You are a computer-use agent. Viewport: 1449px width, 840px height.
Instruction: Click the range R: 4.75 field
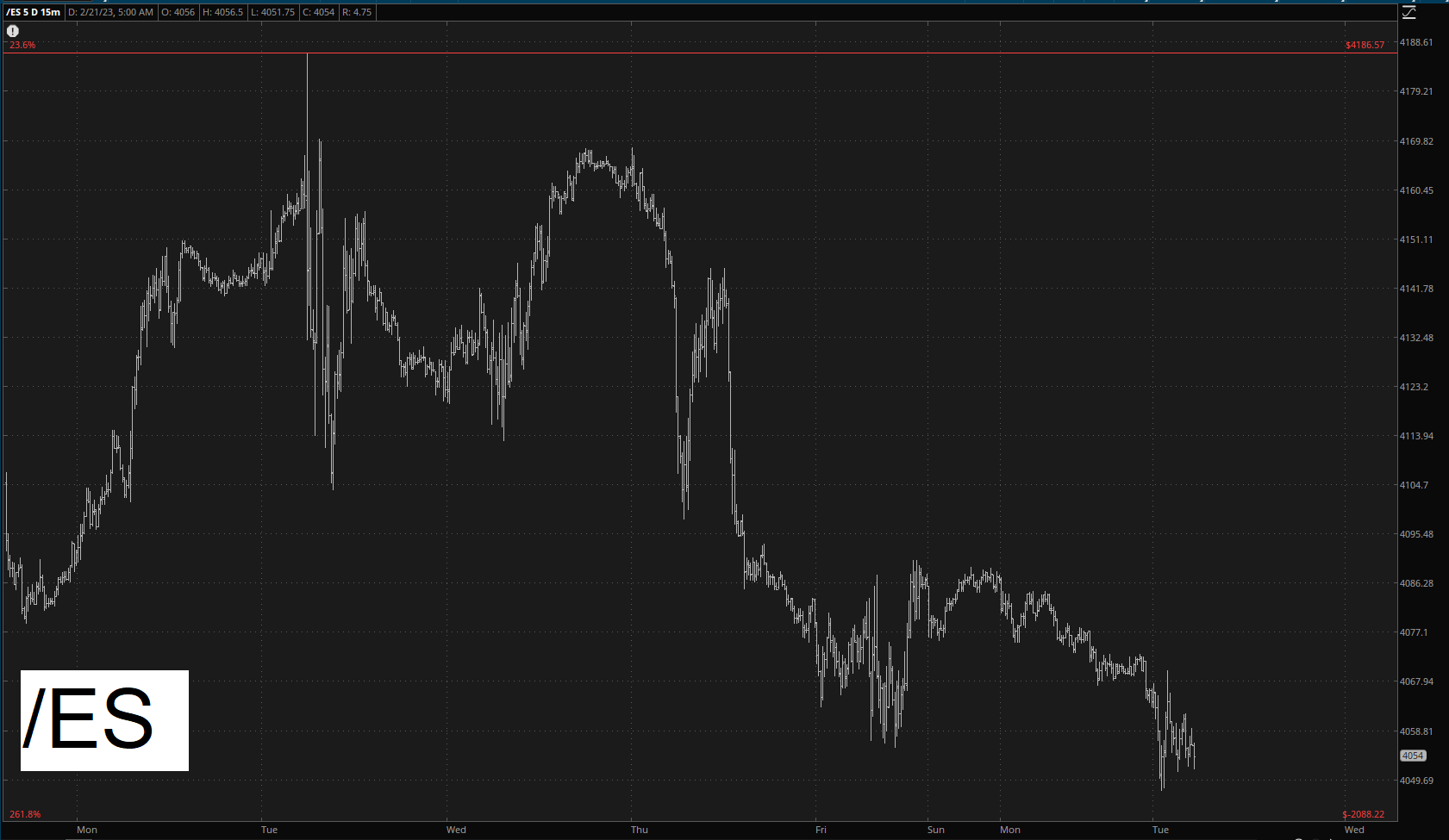pos(357,12)
